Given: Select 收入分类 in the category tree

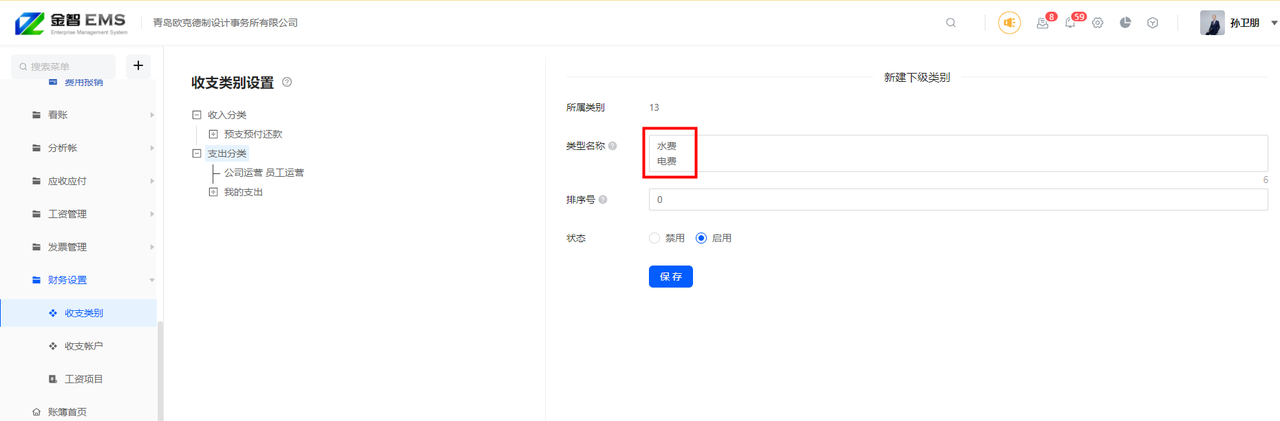Looking at the screenshot, I should point(227,115).
